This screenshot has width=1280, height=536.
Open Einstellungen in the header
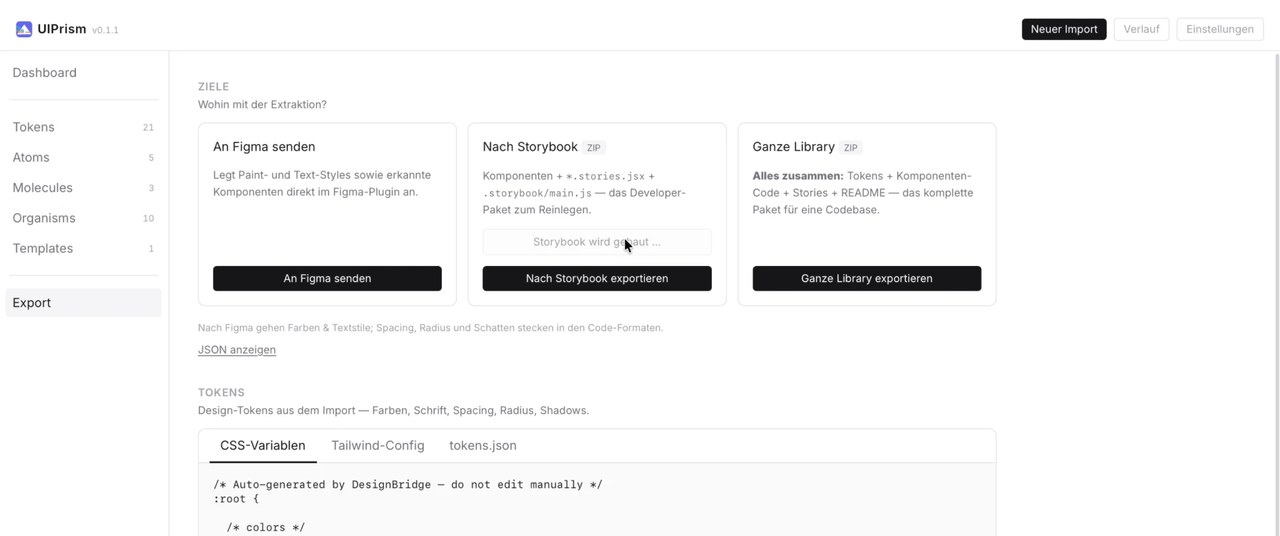(x=1220, y=29)
